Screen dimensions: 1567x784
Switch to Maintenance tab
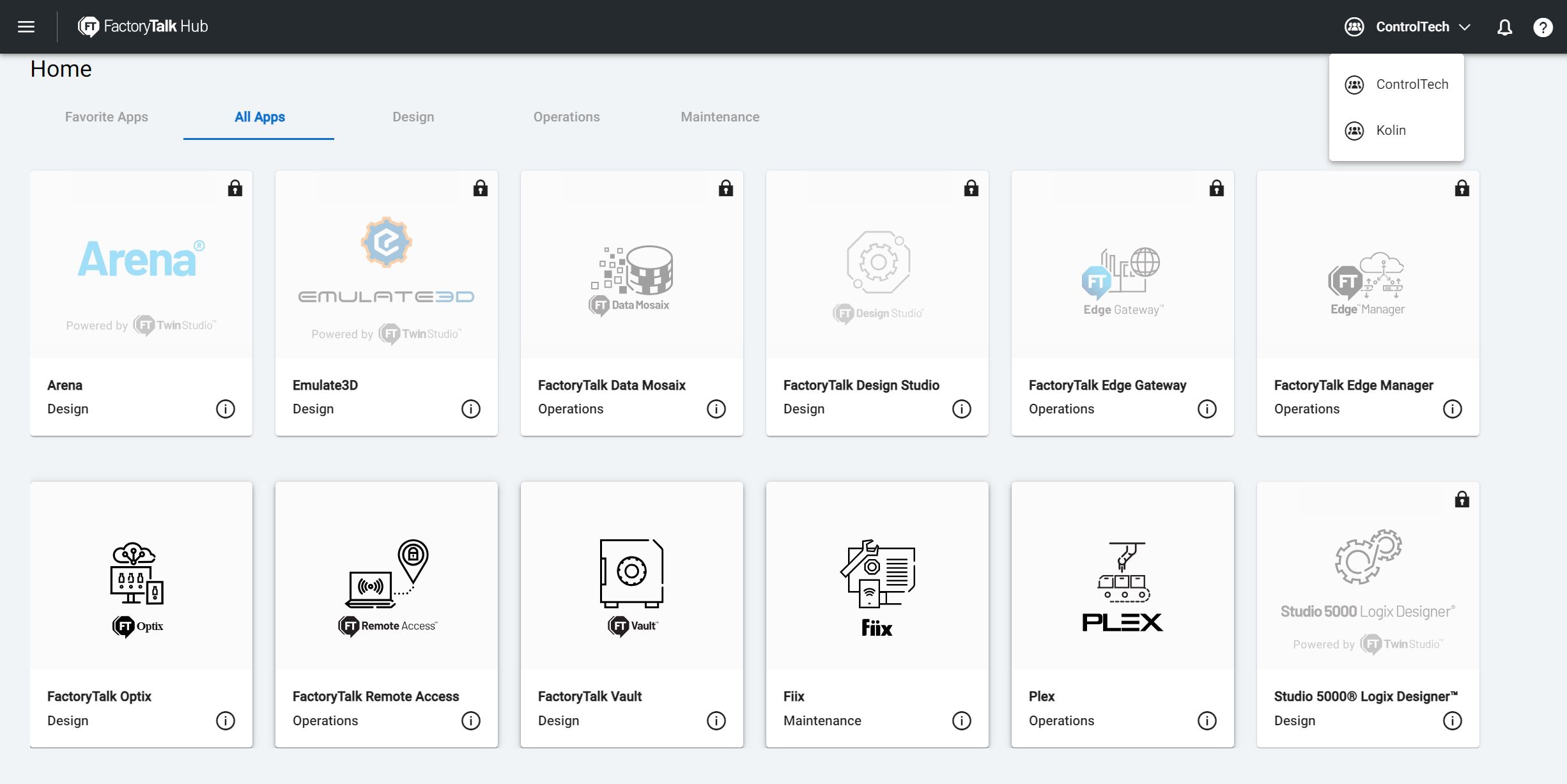point(720,117)
